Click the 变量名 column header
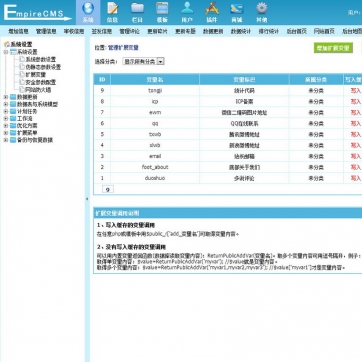362x362 pixels. [155, 80]
